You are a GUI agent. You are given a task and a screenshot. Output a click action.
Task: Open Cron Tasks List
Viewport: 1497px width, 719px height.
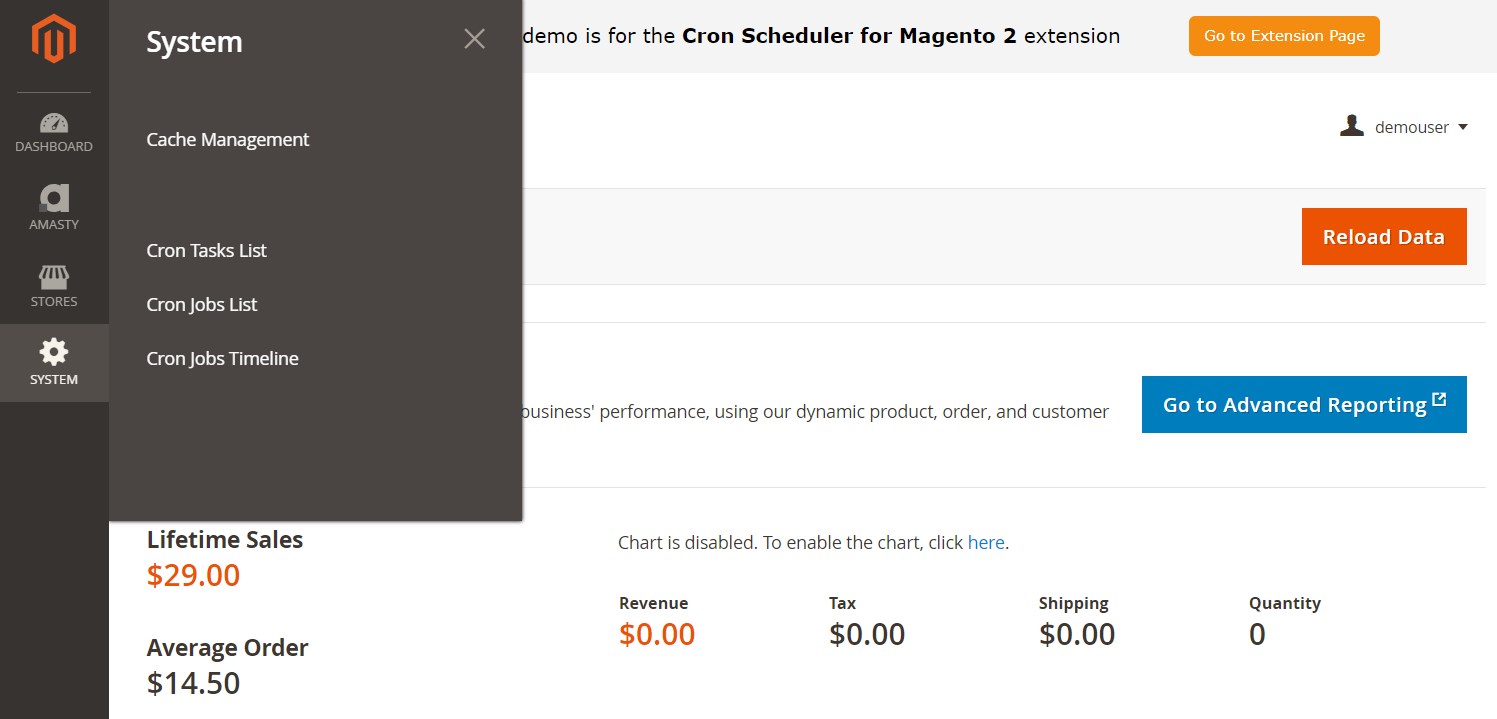207,251
